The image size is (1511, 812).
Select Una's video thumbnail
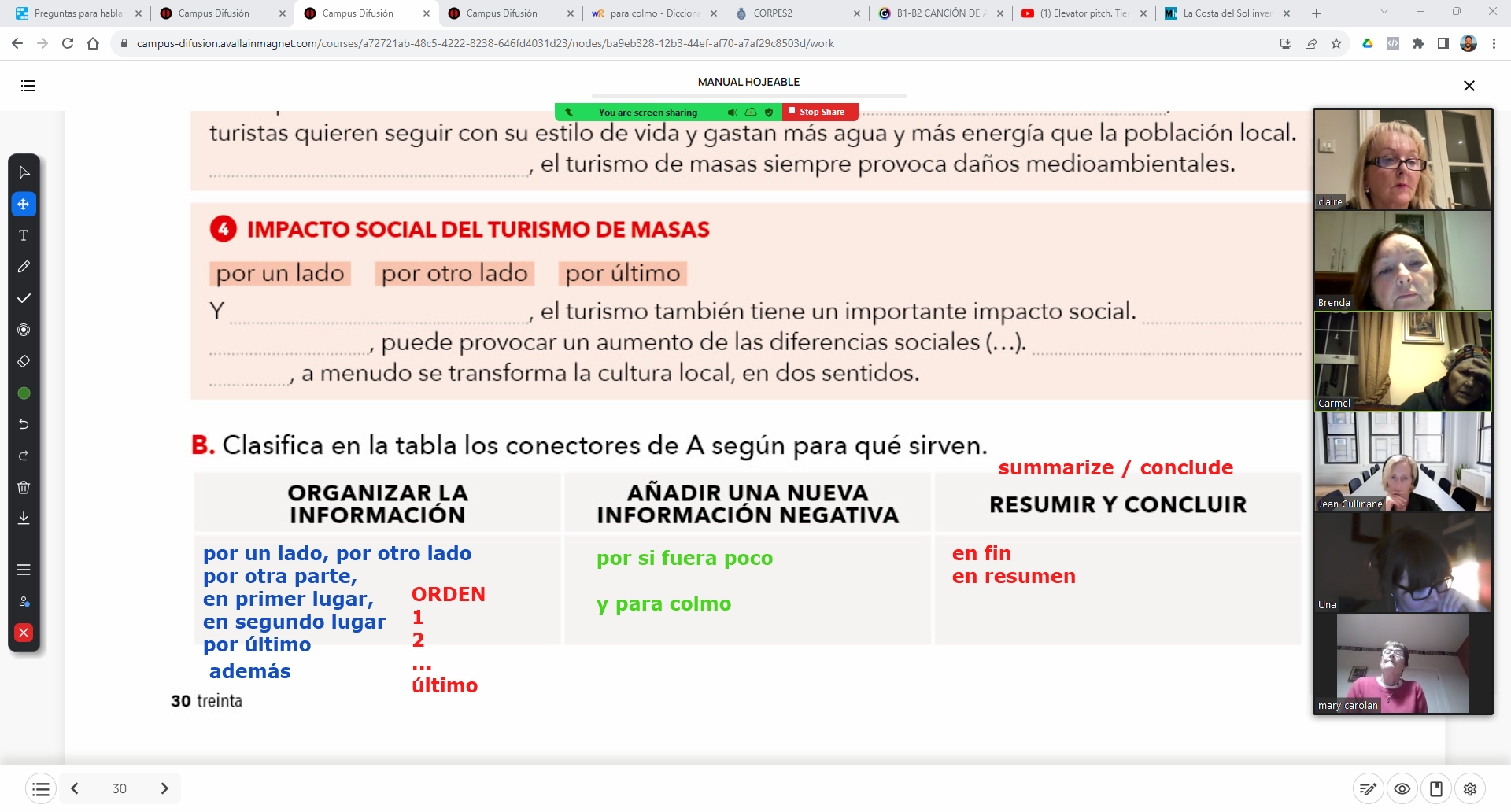tap(1403, 562)
